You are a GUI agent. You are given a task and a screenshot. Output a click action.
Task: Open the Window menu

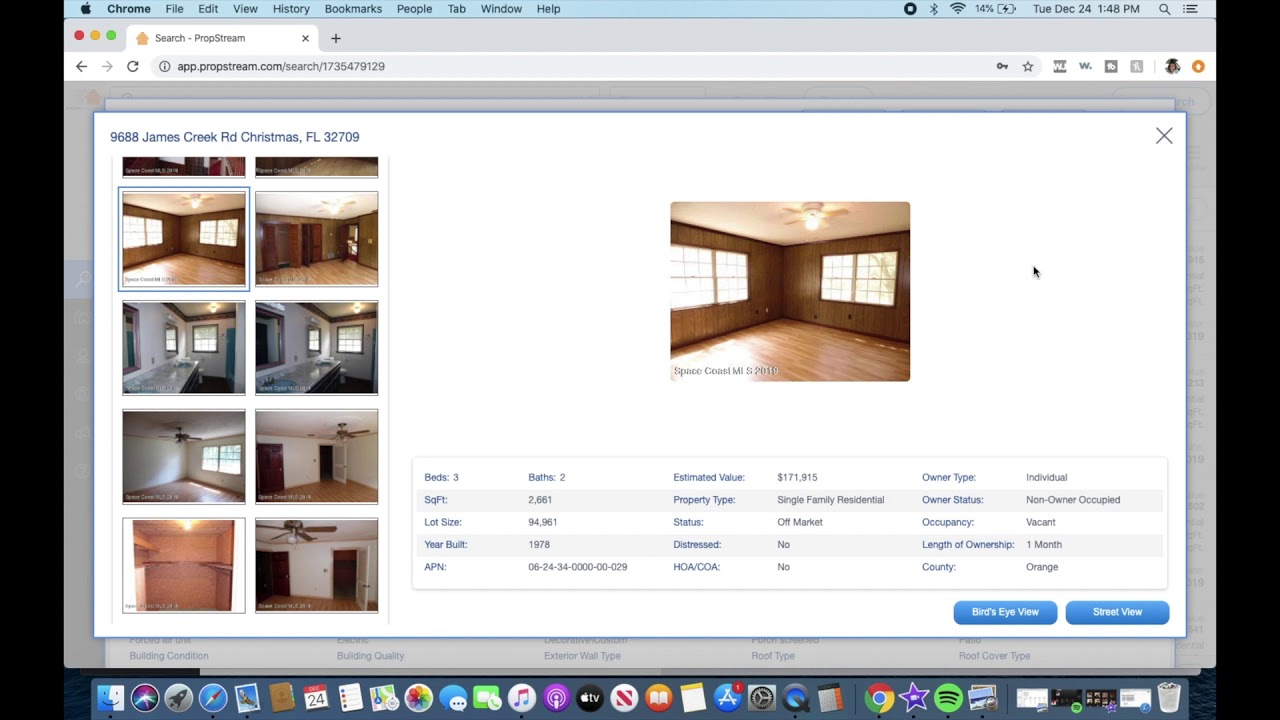[501, 9]
